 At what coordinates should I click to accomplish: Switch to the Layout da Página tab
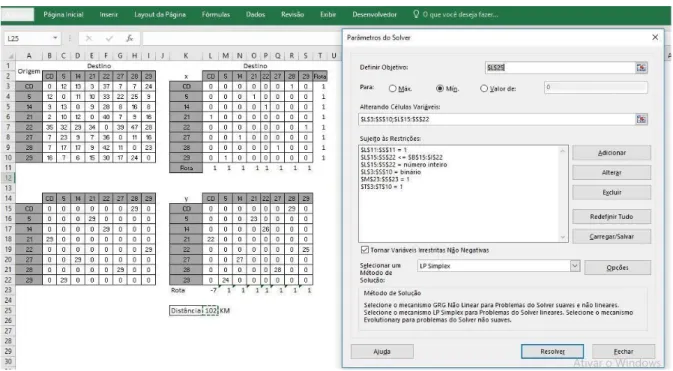tap(160, 15)
